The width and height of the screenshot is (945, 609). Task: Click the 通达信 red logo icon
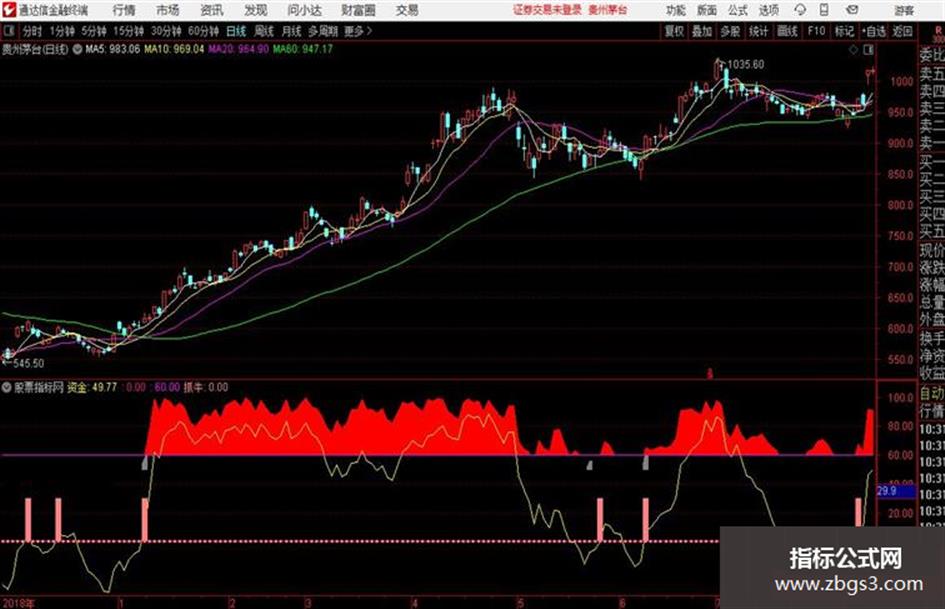coord(8,10)
